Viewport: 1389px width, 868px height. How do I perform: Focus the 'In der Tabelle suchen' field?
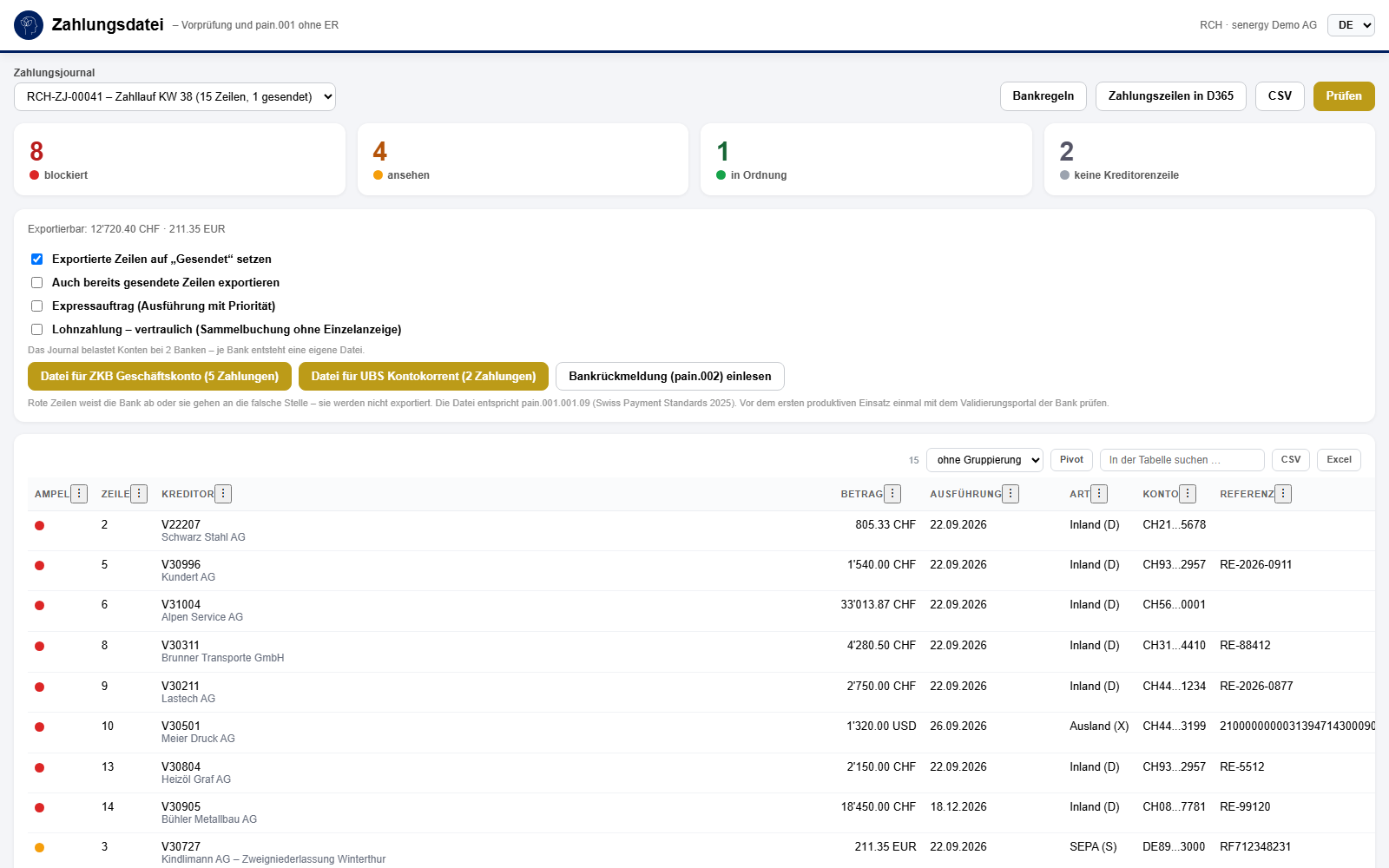pyautogui.click(x=1182, y=460)
